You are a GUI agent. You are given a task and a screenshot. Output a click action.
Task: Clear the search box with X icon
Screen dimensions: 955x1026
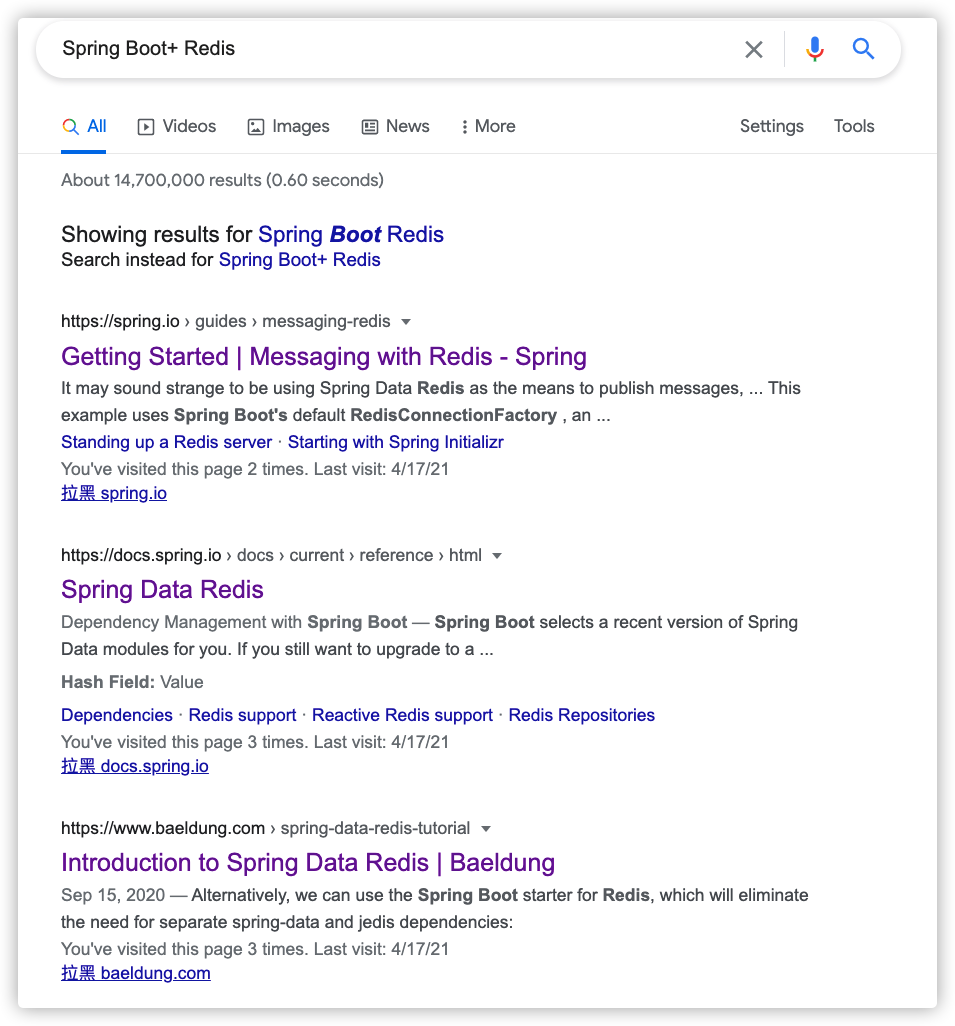[x=754, y=49]
